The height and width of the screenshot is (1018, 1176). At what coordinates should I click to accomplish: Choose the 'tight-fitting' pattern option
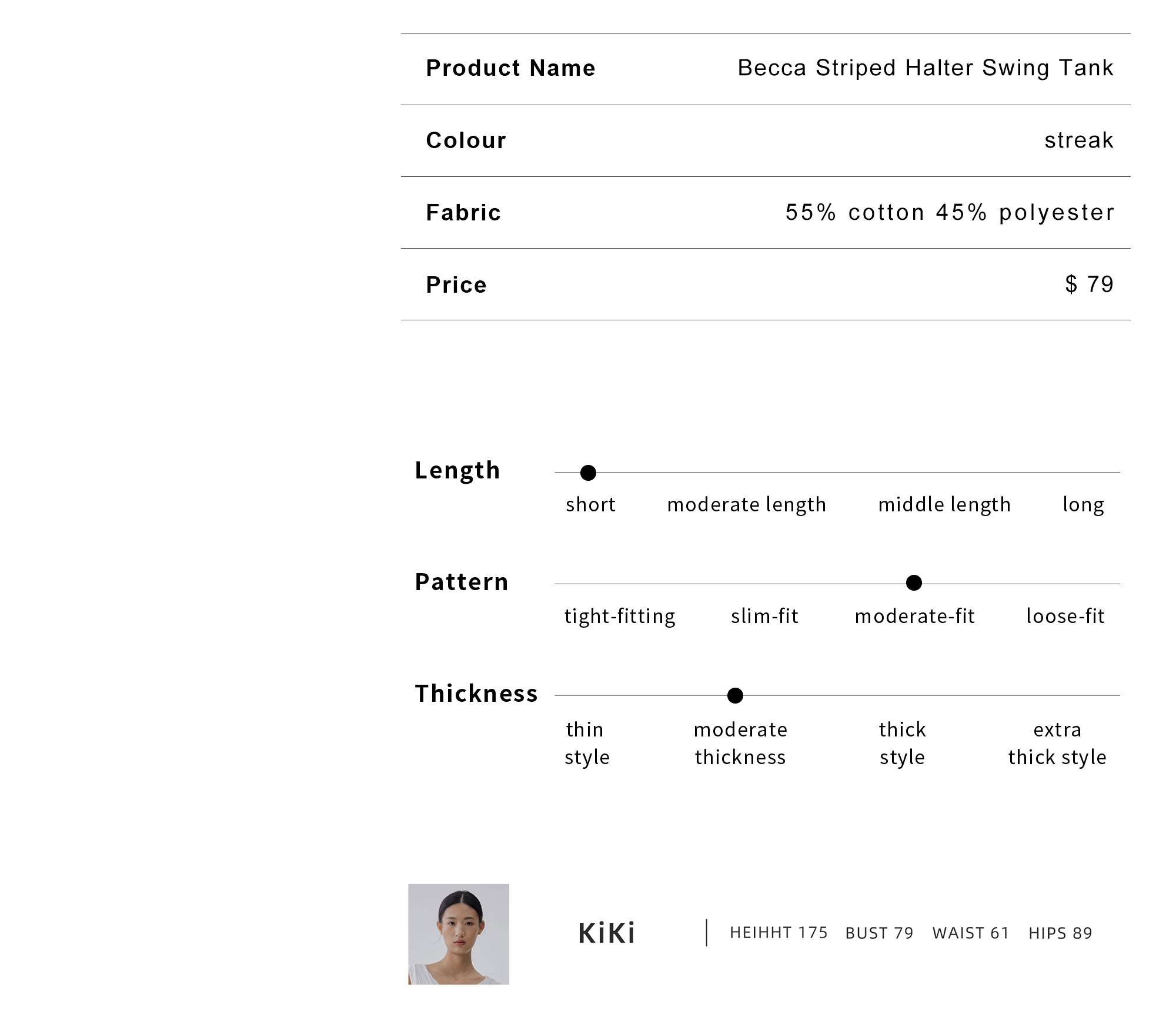pyautogui.click(x=620, y=617)
